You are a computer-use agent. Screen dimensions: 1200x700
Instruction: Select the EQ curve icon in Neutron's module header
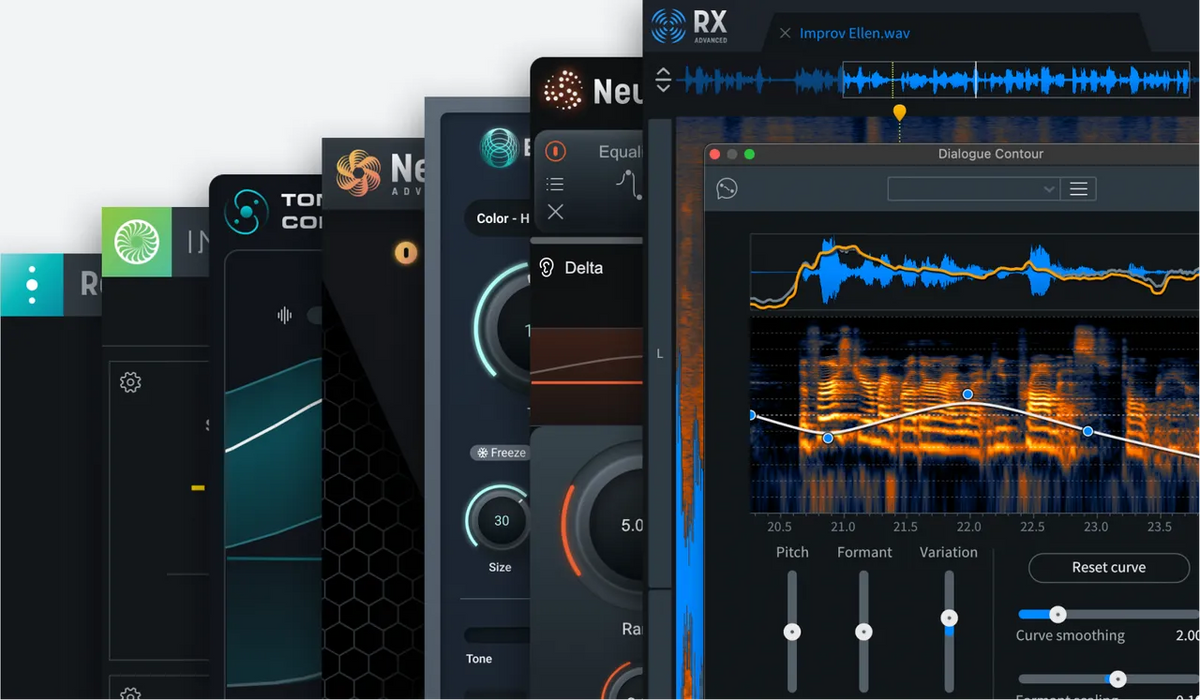[x=630, y=183]
